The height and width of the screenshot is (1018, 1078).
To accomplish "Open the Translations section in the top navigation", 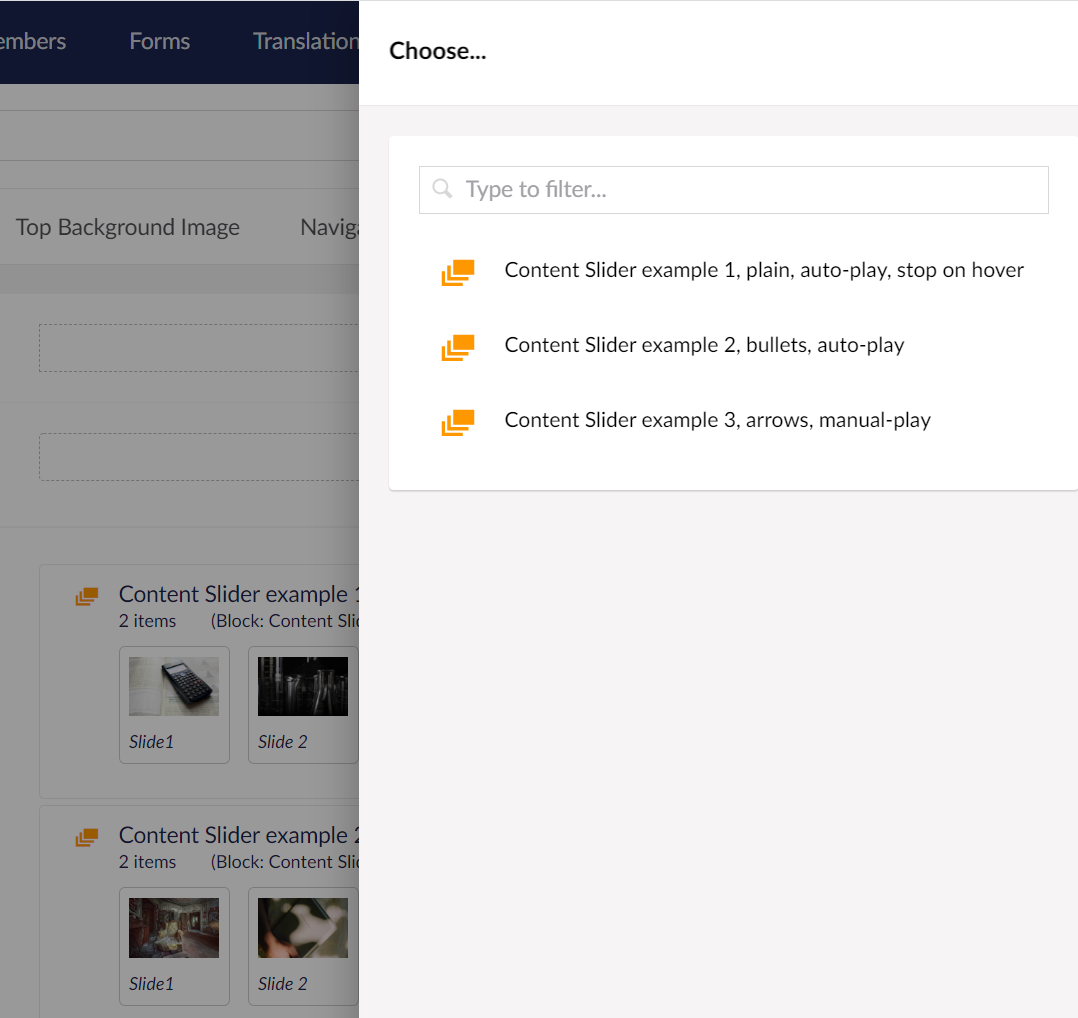I will coord(305,41).
